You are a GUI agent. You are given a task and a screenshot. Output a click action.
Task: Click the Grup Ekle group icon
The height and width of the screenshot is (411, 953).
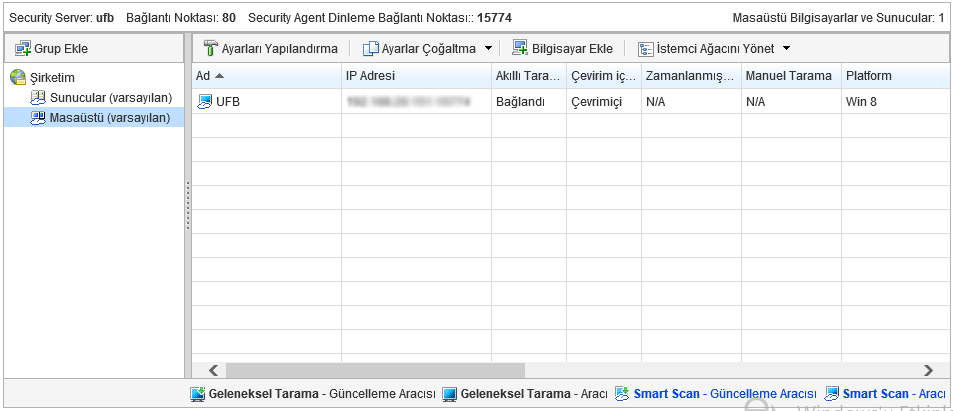(22, 49)
